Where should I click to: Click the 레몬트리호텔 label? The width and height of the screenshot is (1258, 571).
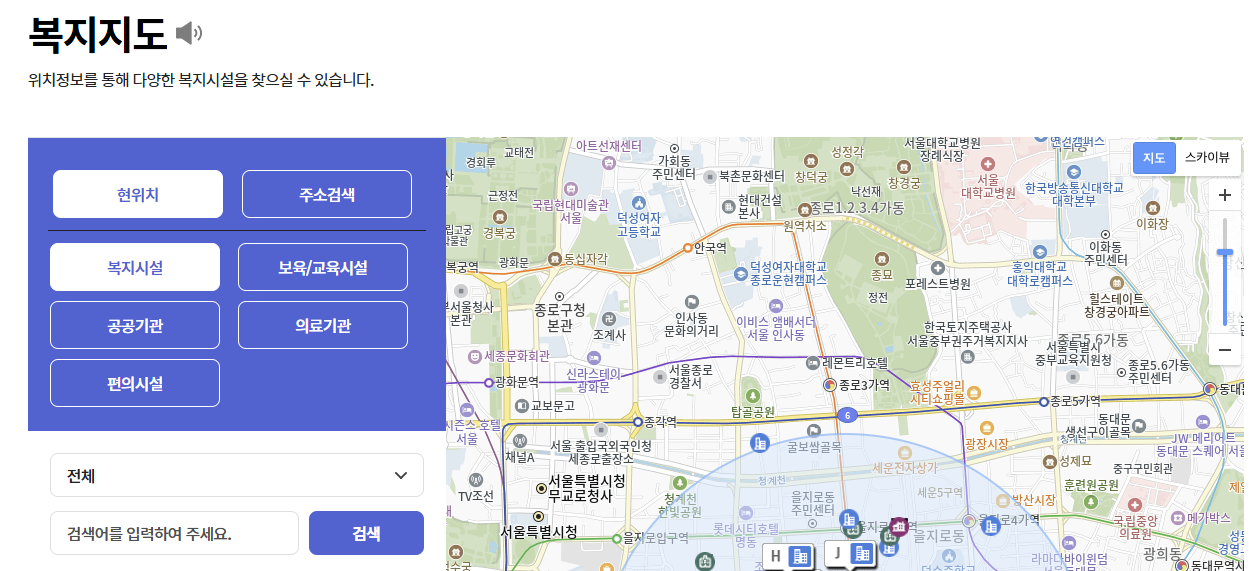(x=855, y=362)
